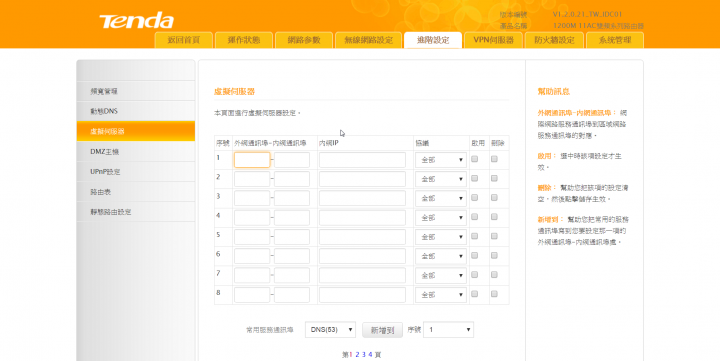Viewport: 720px width, 361px height.
Task: Open the VPN伺服器 tab
Action: coord(494,40)
